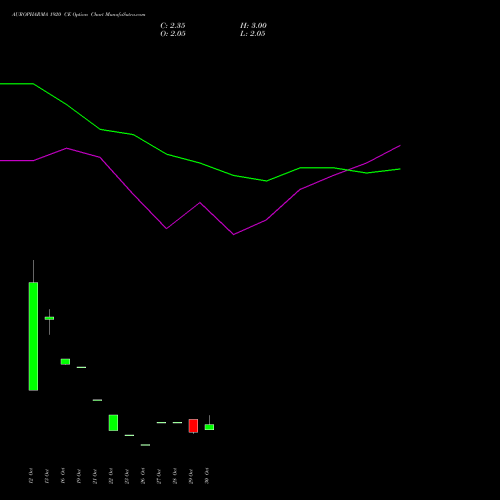This screenshot has width=500, height=500.
Task: Click the green candle for 22 Oct
Action: click(113, 423)
